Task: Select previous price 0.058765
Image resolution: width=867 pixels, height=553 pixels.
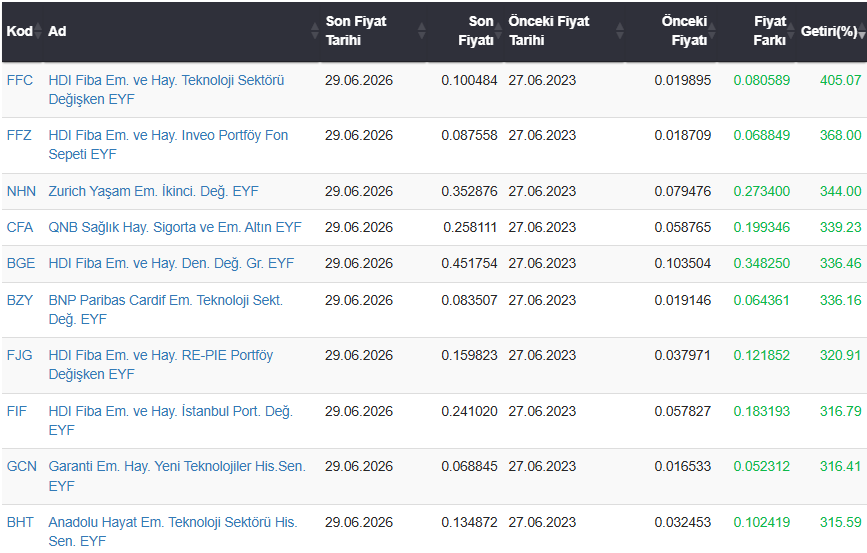Action: coord(683,227)
